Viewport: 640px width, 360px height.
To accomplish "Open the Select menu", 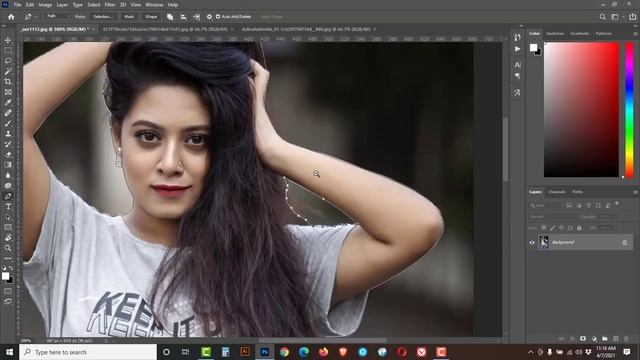I will point(93,5).
